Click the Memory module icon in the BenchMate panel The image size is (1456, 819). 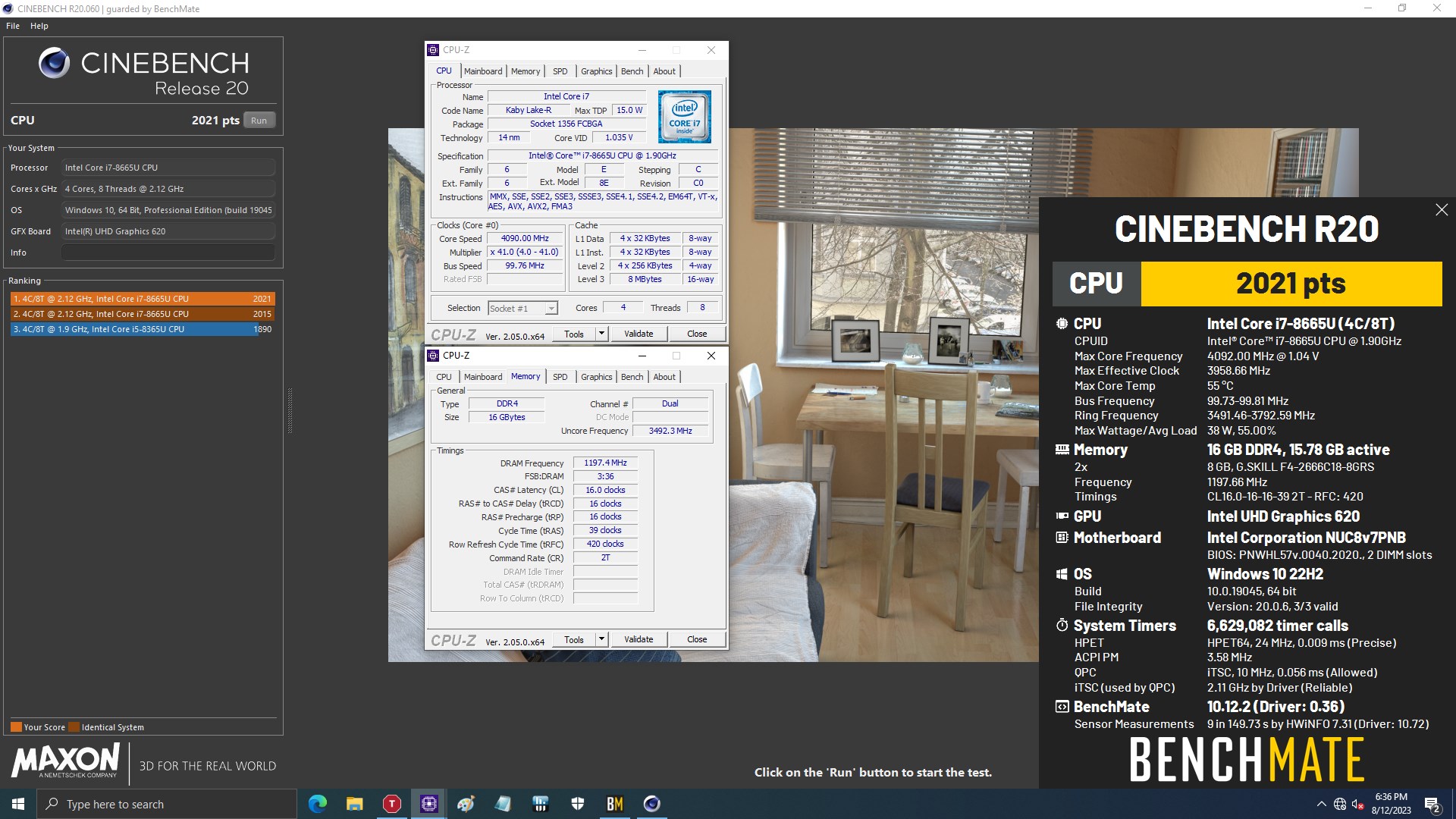coord(1062,450)
